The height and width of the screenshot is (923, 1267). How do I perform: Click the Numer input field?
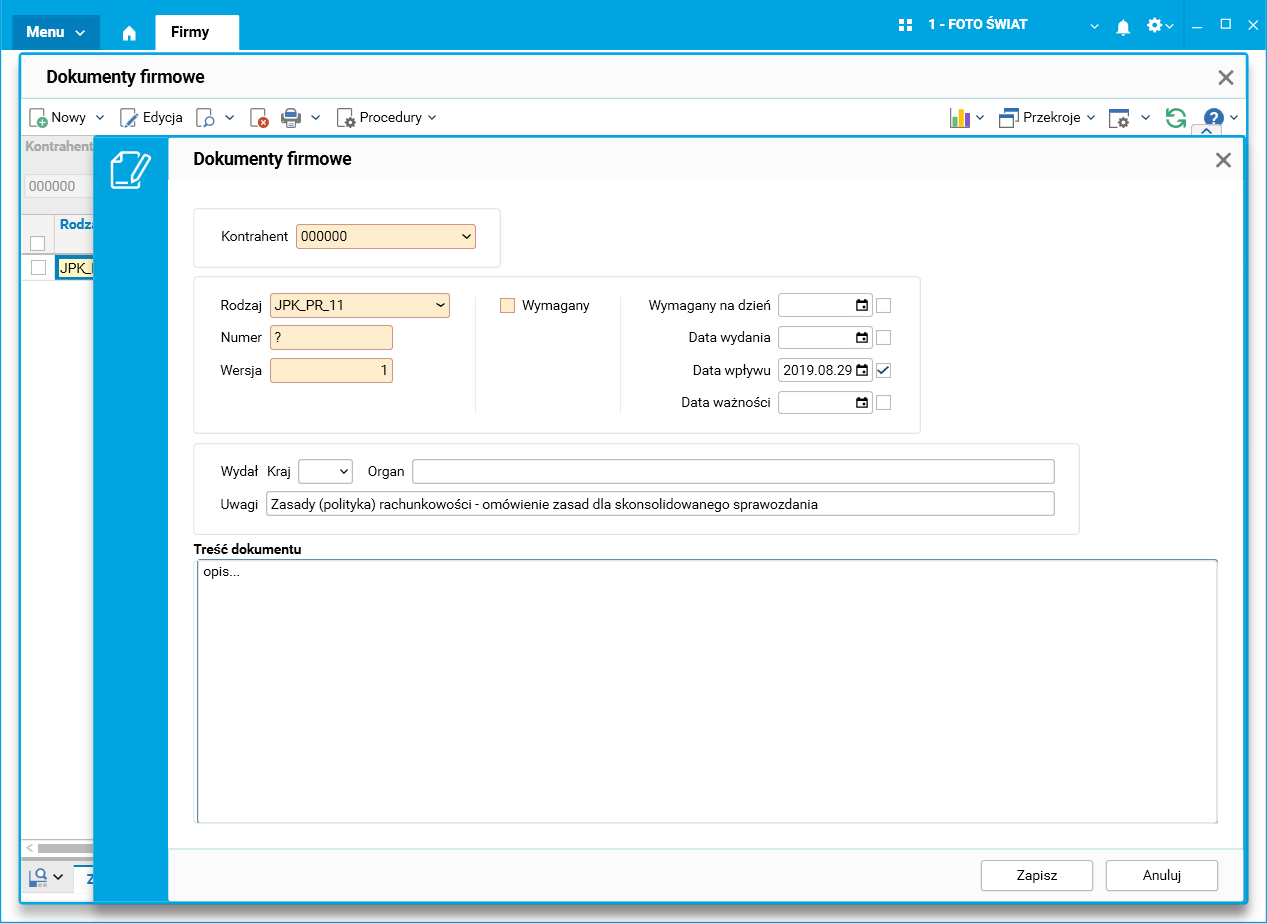(331, 338)
